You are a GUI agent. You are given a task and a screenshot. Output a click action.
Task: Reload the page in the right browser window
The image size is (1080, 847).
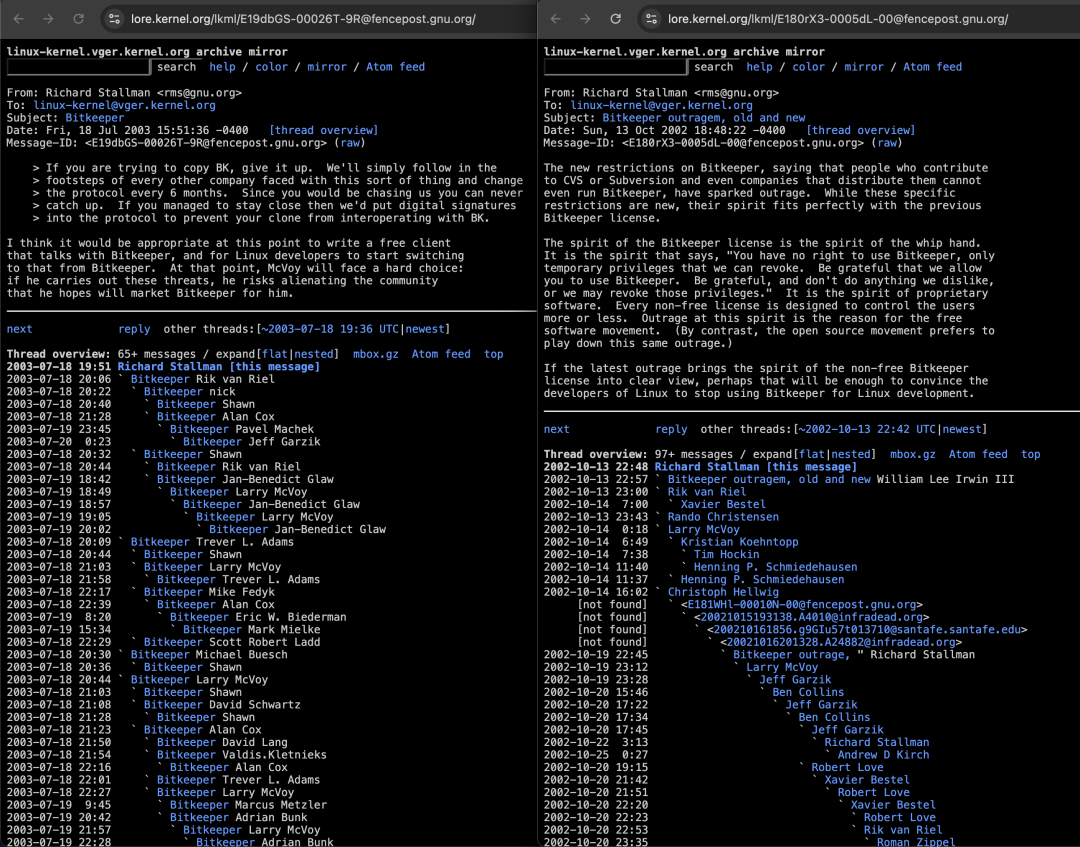pos(616,19)
